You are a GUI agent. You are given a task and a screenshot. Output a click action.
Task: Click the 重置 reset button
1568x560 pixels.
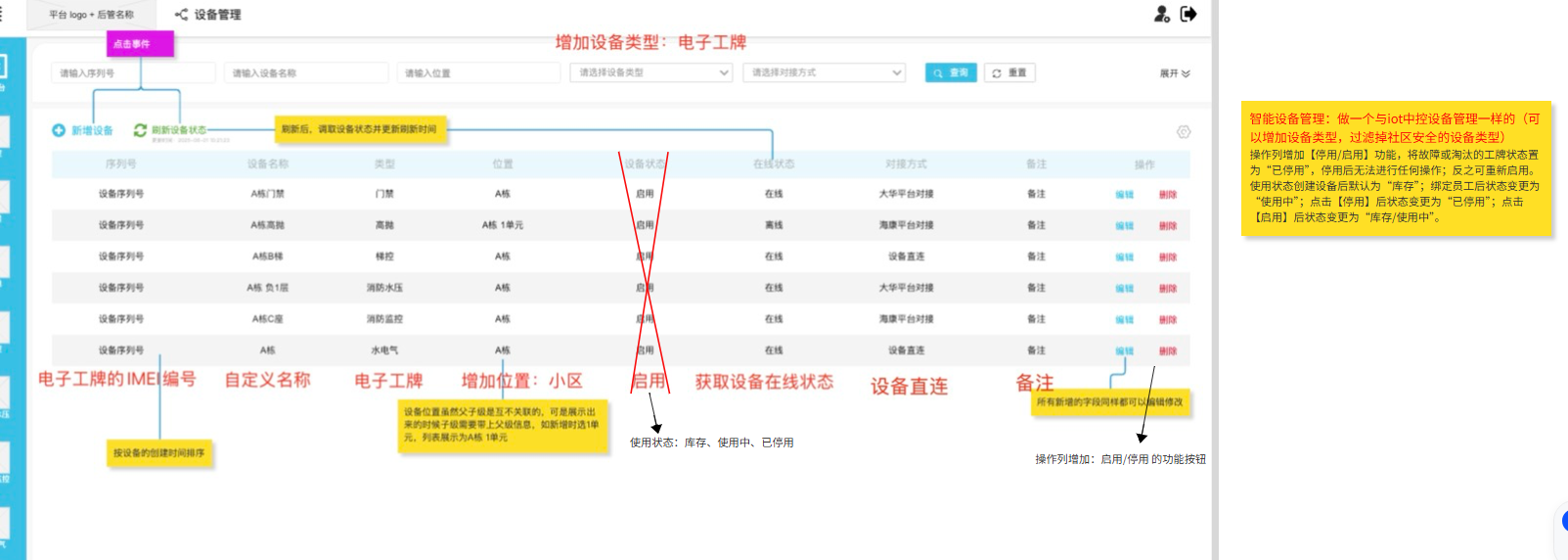tap(1009, 72)
